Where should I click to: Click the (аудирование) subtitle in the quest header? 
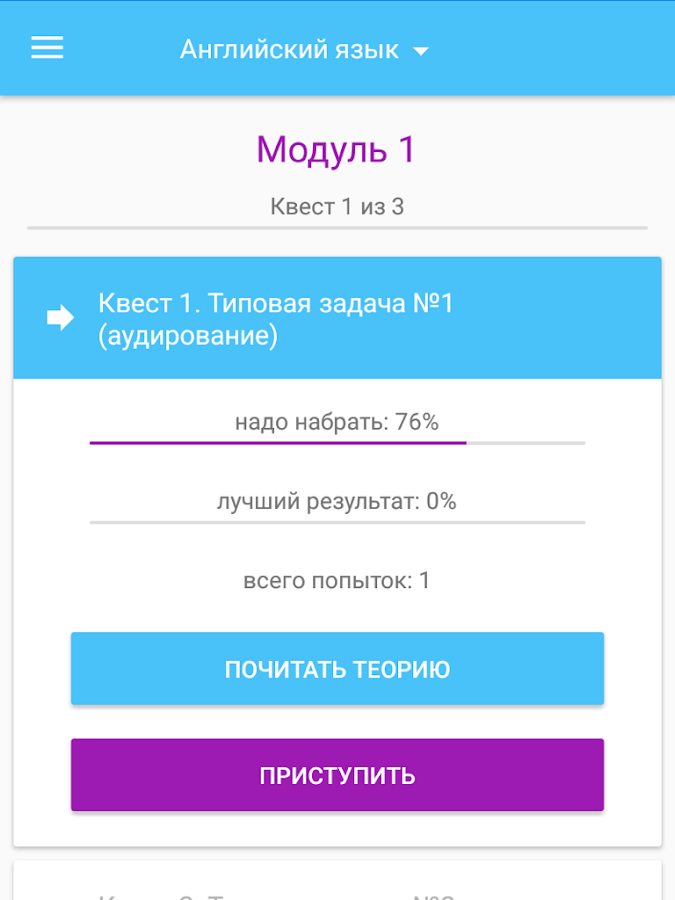click(188, 336)
